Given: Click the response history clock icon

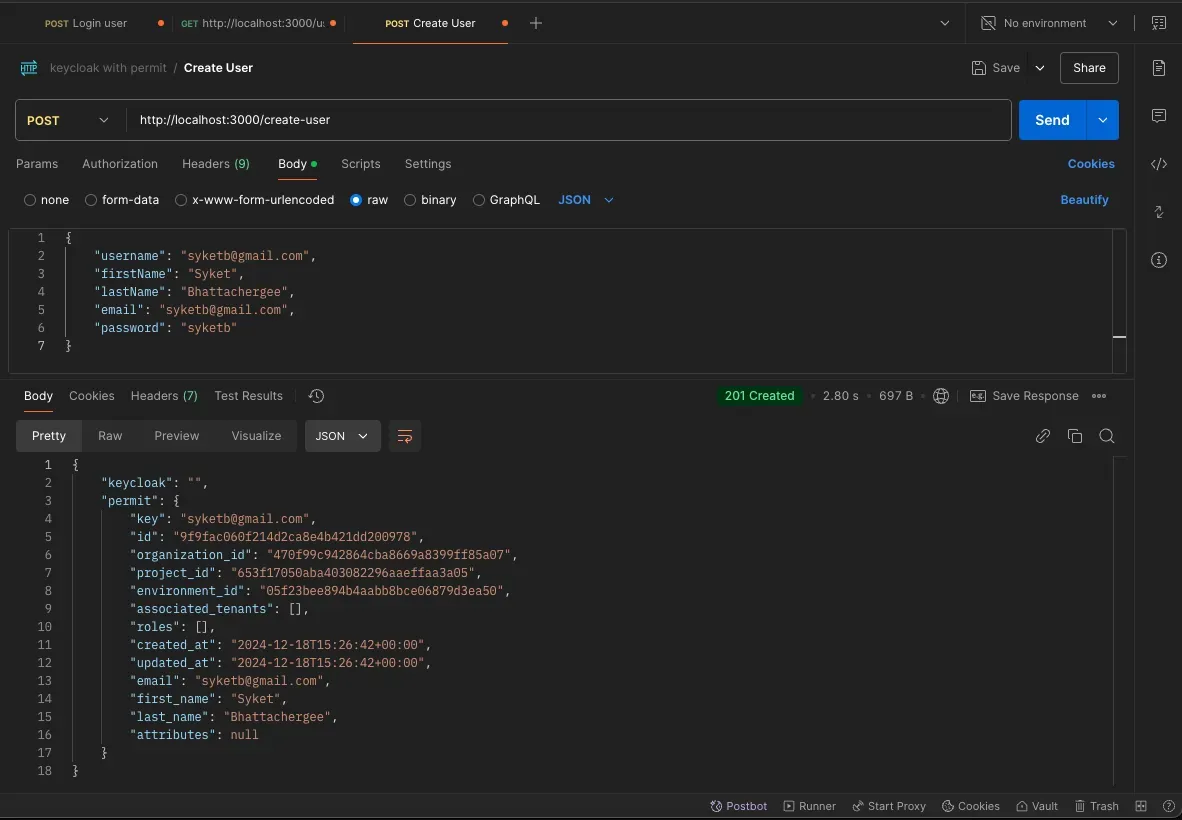Looking at the screenshot, I should click(x=316, y=396).
